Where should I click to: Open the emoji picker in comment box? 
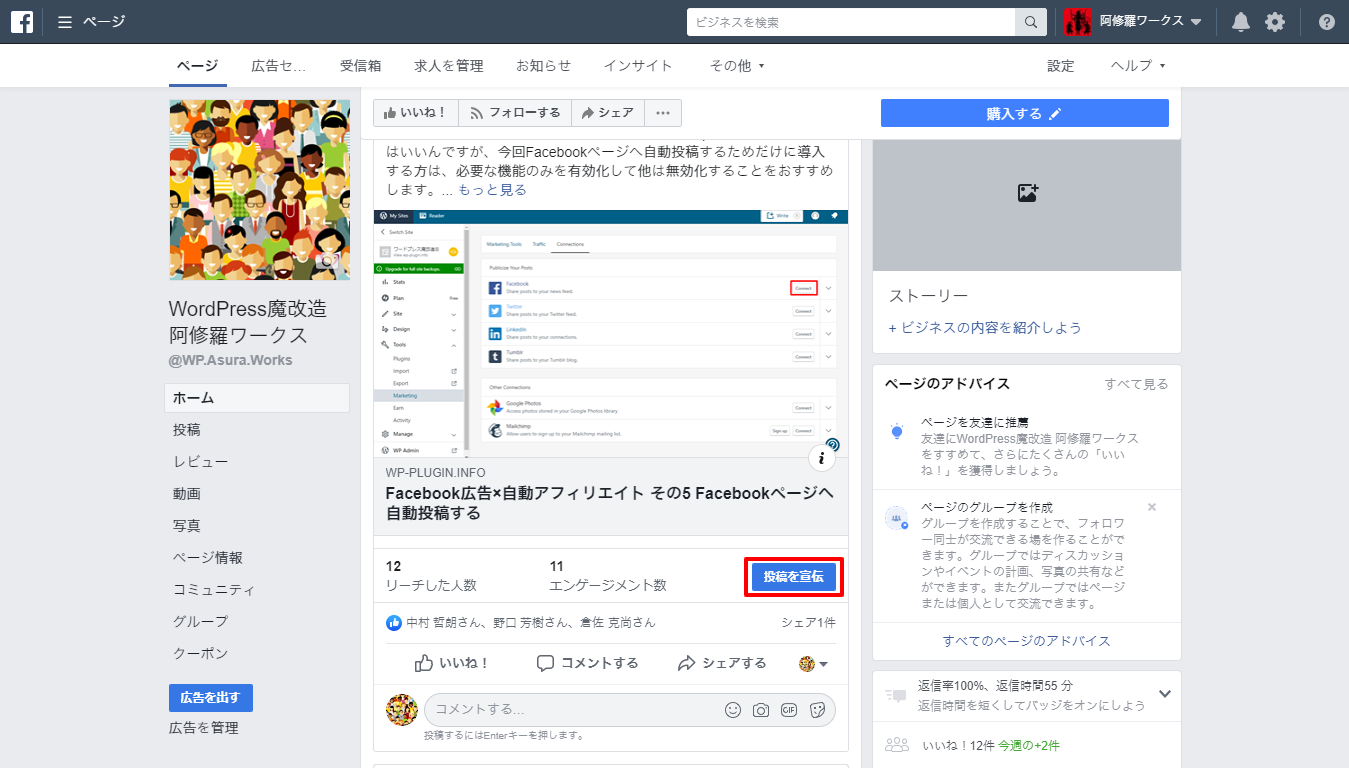click(x=733, y=710)
